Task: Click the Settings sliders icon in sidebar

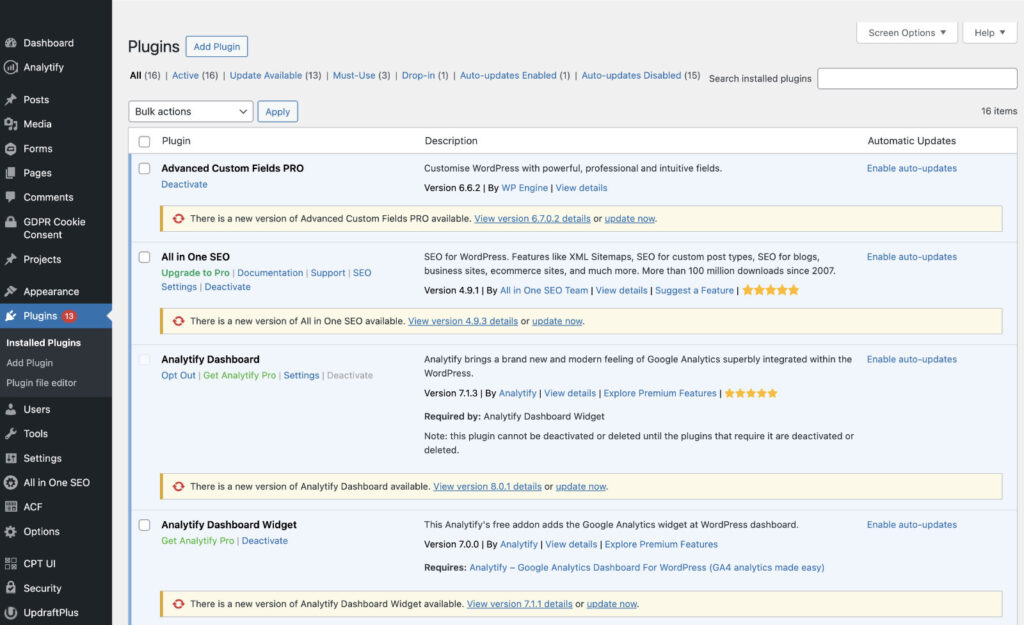Action: pos(10,458)
